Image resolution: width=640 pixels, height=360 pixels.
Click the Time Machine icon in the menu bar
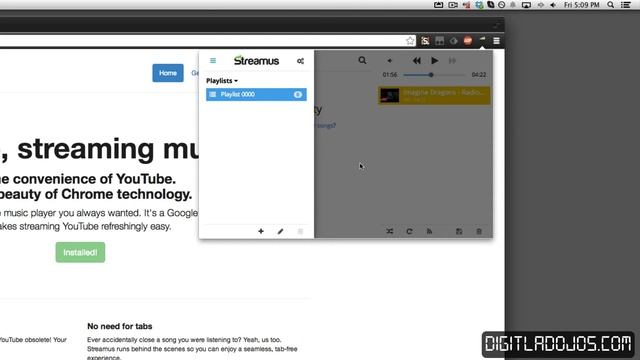502,5
